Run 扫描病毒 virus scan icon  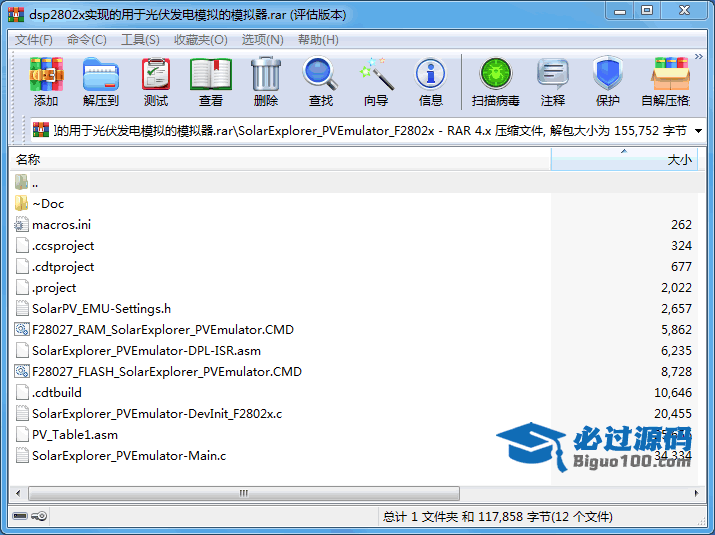(x=495, y=81)
